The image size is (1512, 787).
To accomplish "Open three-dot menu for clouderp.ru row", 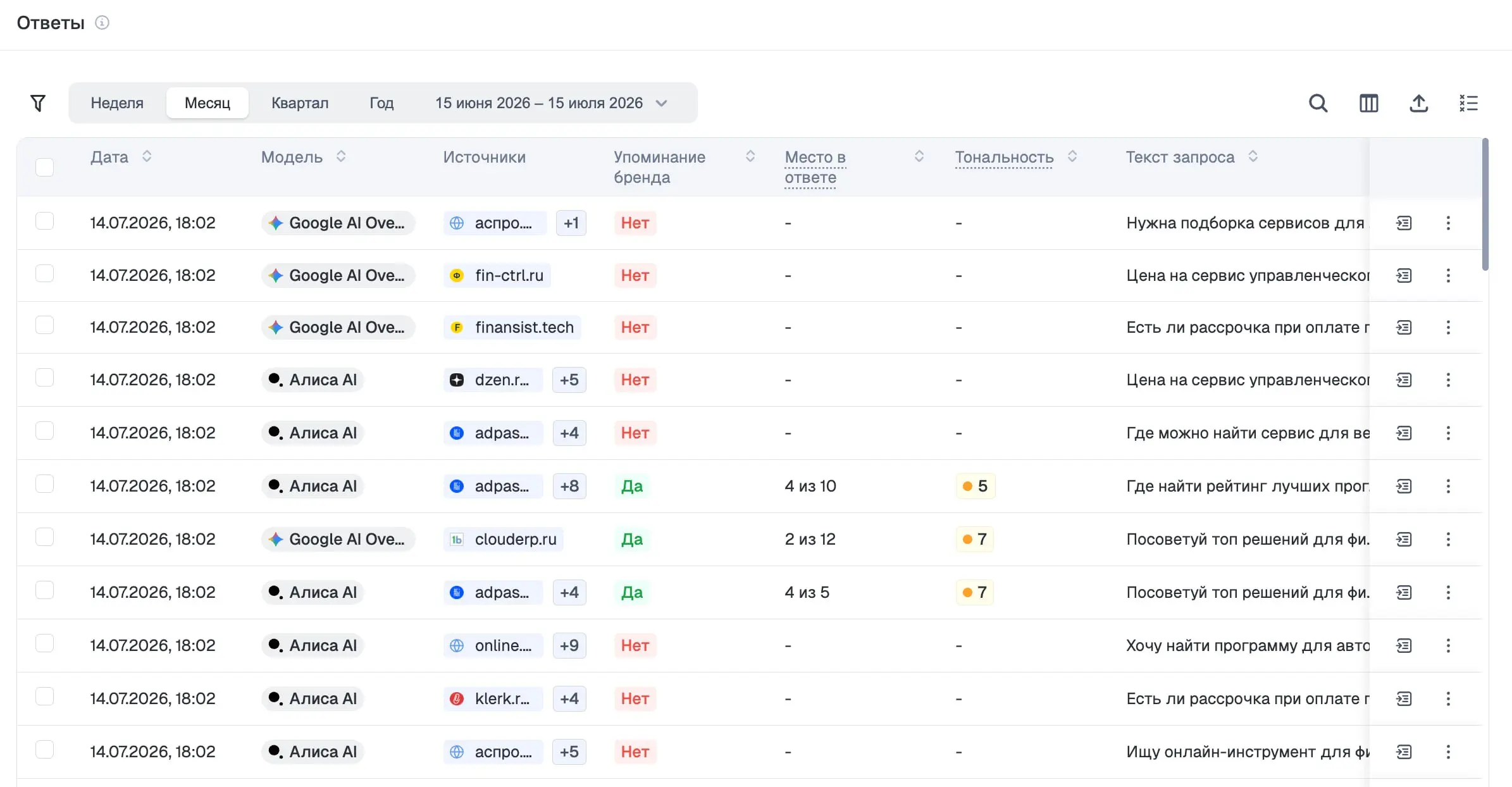I will (1448, 539).
